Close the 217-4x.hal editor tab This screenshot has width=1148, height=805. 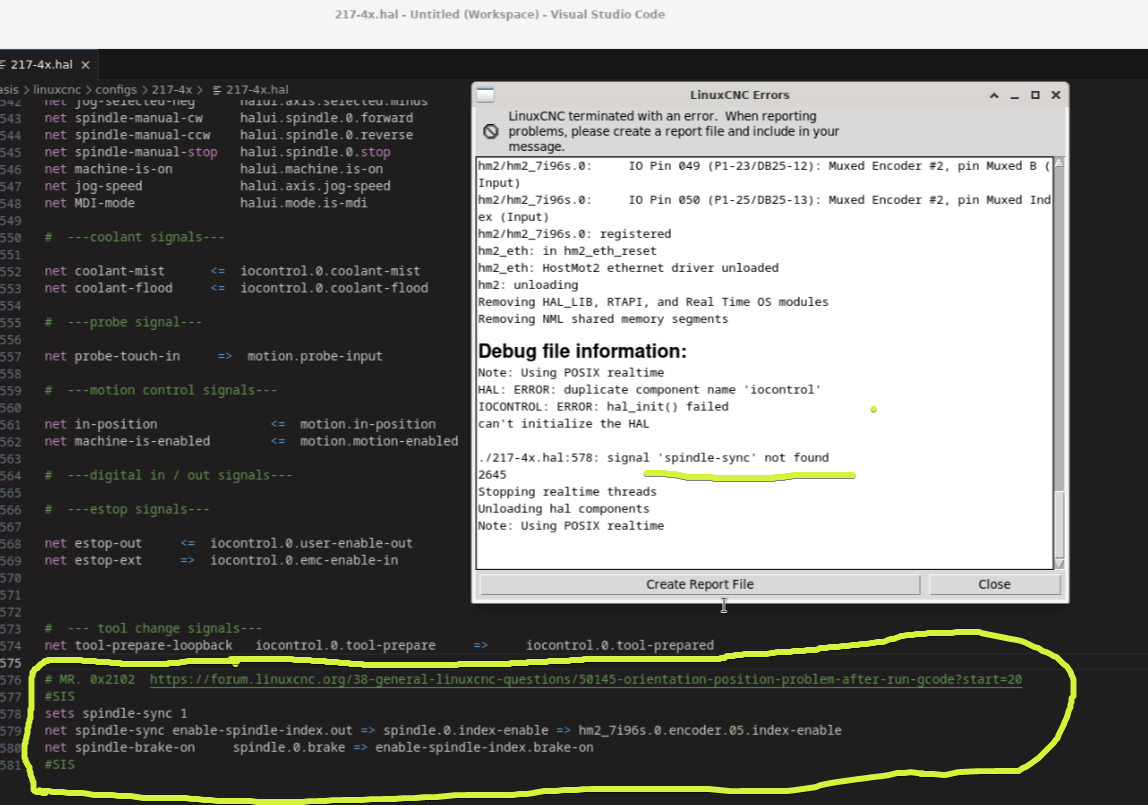[86, 65]
